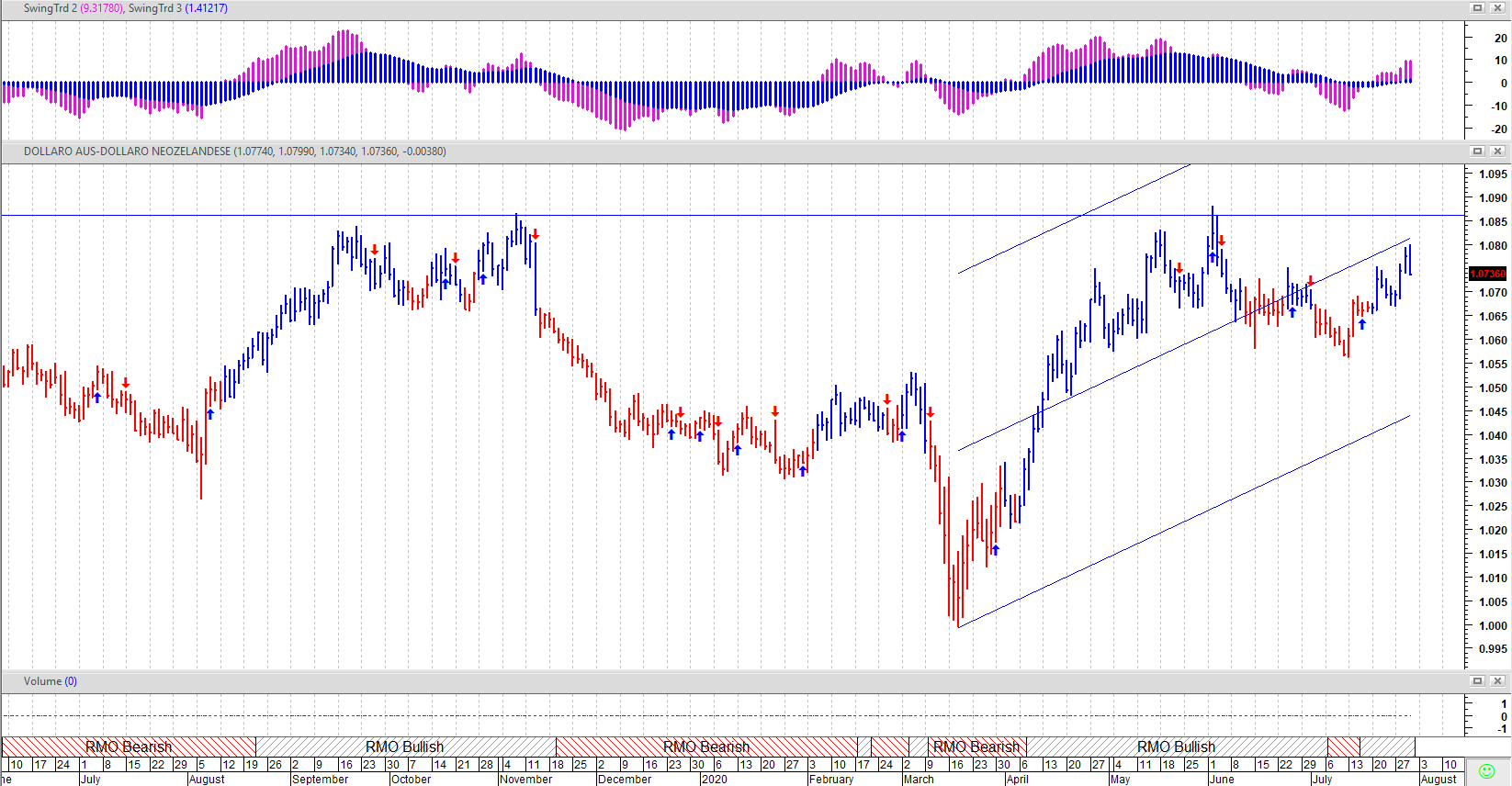This screenshot has width=1512, height=786.
Task: Close the SwingTrd indicator pane
Action: point(1497,8)
